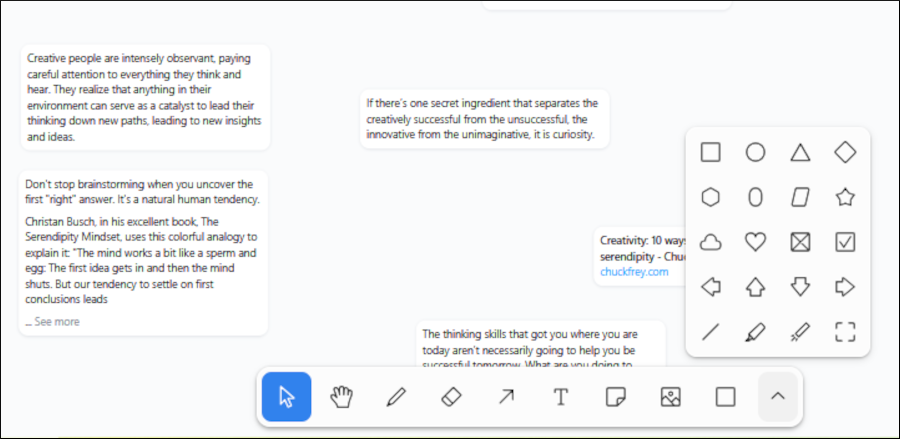Collapse the shapes panel with the chevron

pos(778,397)
